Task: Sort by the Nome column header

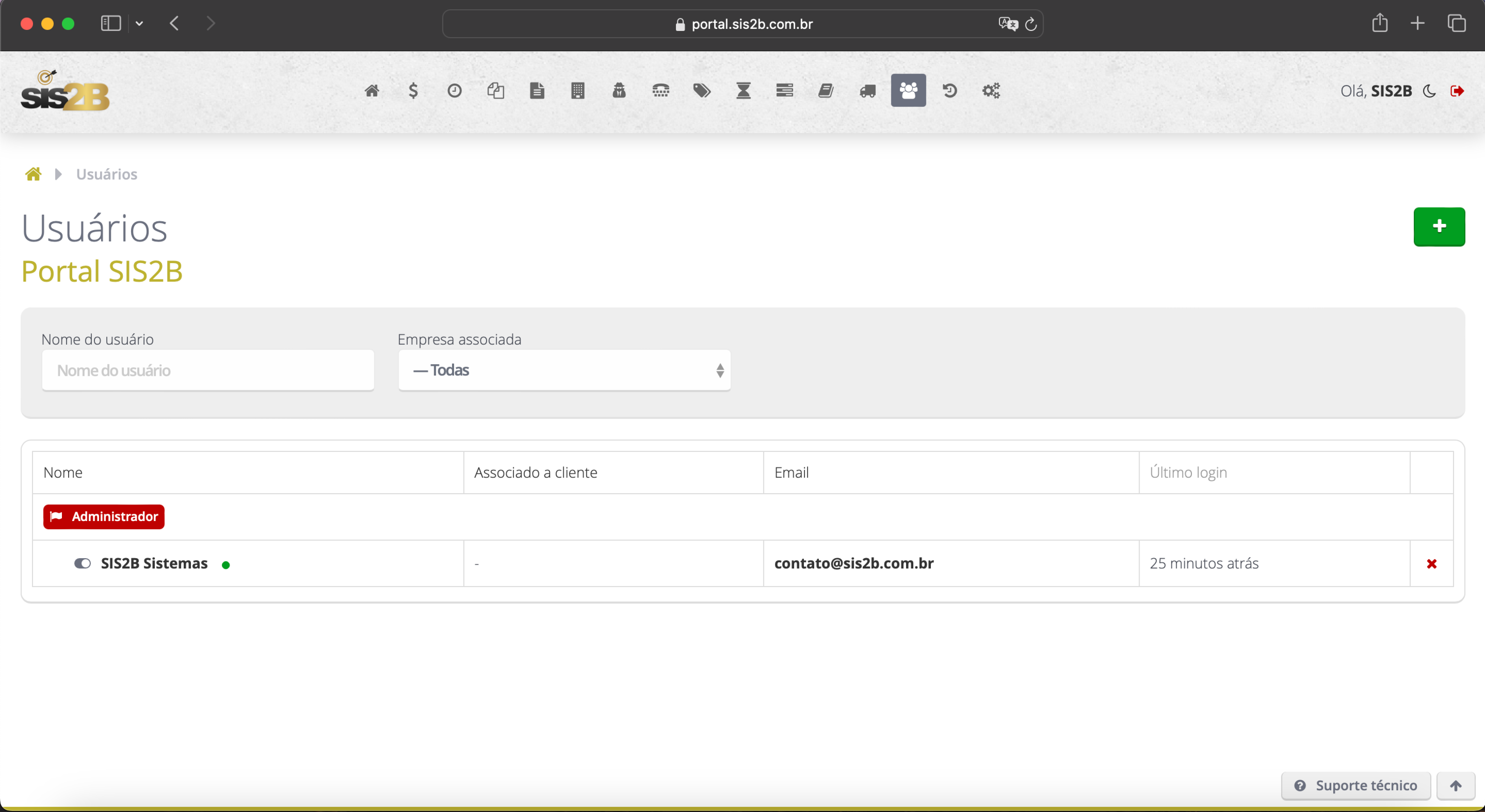Action: click(63, 473)
